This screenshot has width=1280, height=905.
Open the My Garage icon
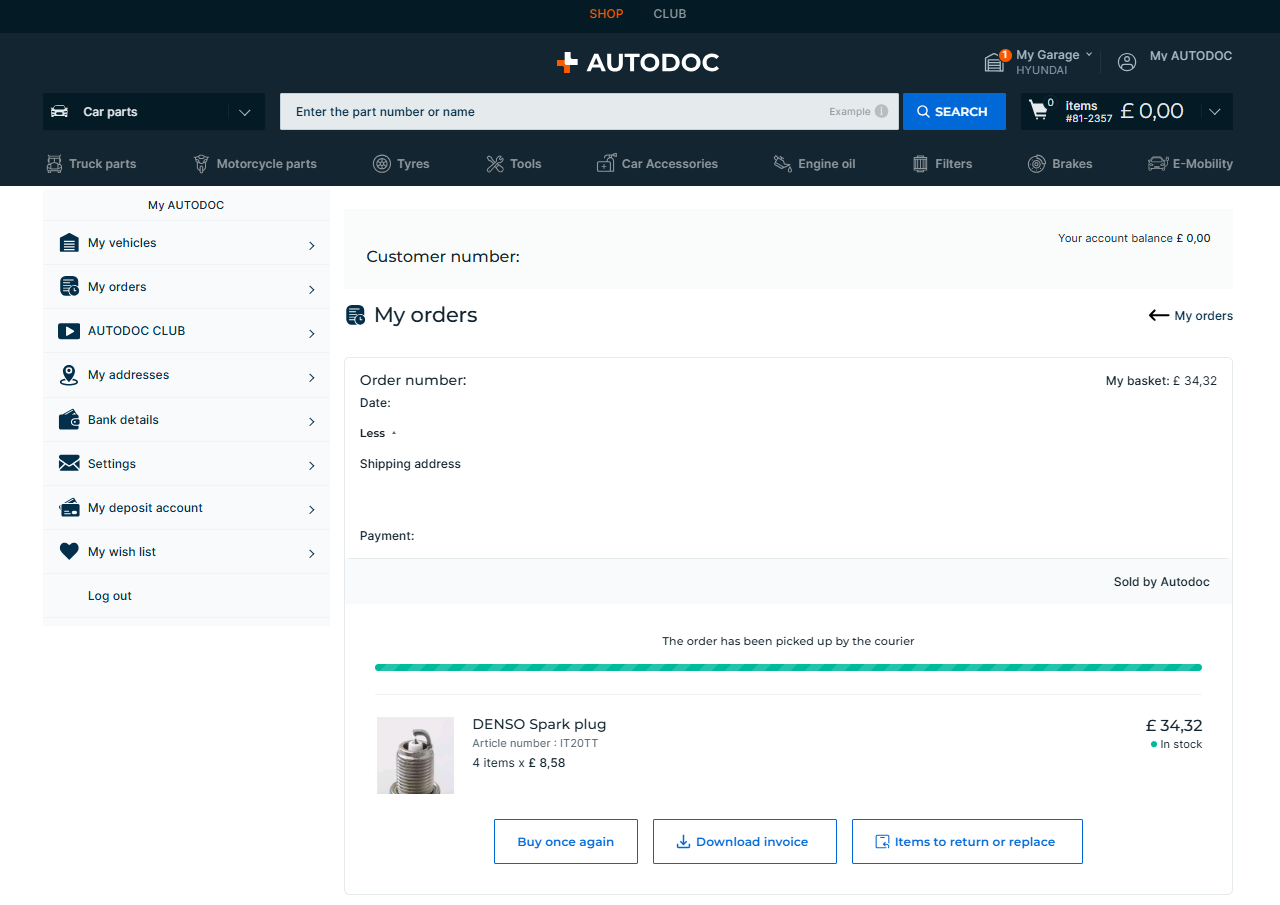(994, 62)
